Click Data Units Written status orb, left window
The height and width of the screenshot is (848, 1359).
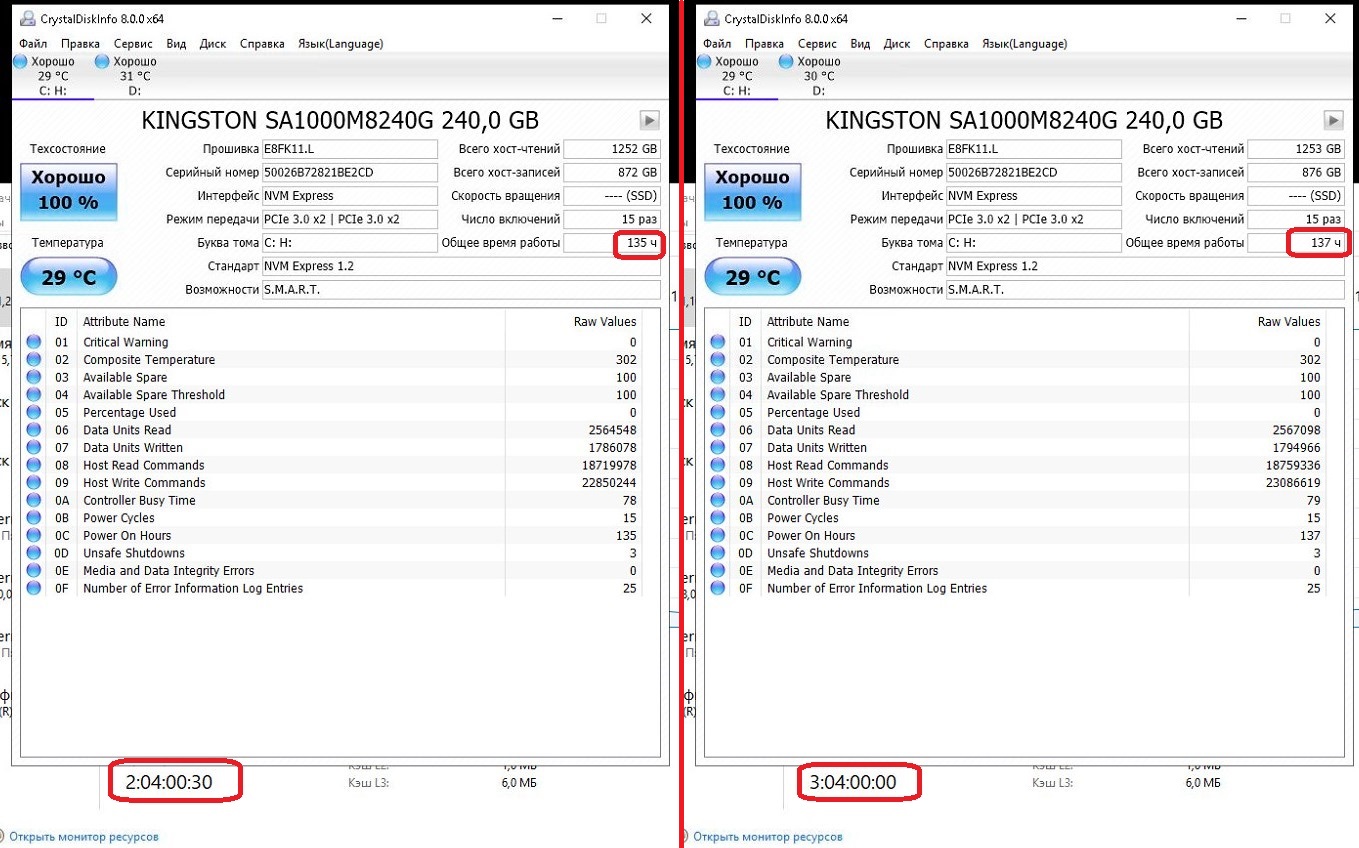34,448
